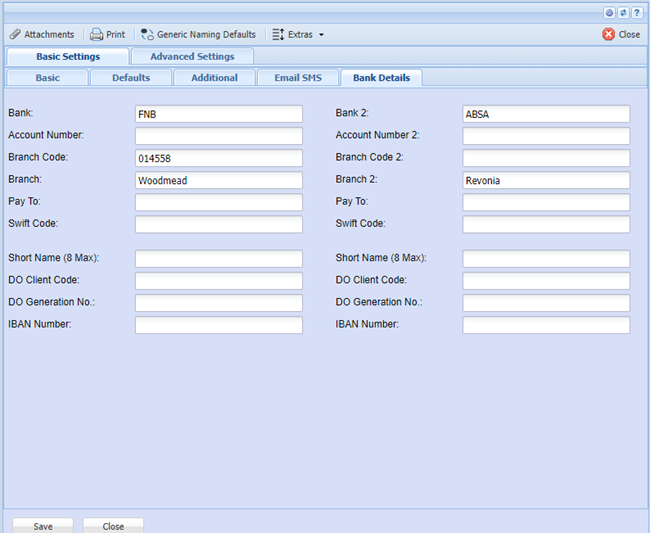Click the settings gear icon in header

pos(610,13)
